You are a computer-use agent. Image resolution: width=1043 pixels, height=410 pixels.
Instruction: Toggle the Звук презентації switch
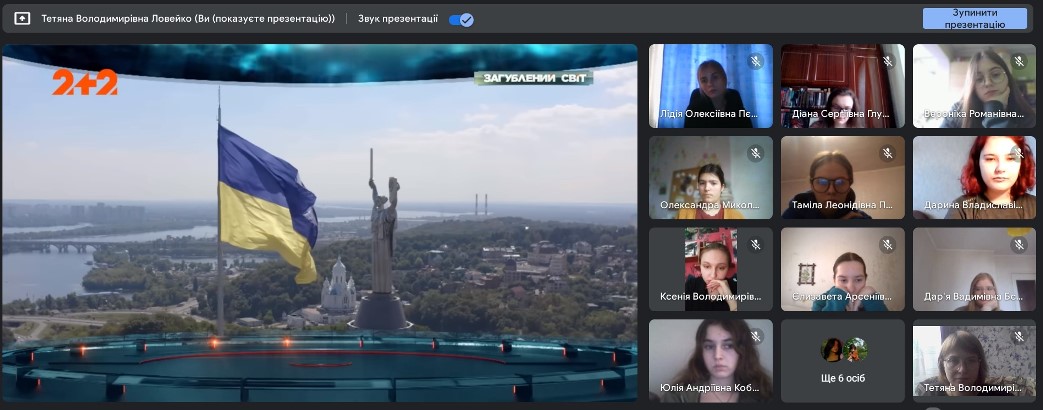(x=461, y=19)
